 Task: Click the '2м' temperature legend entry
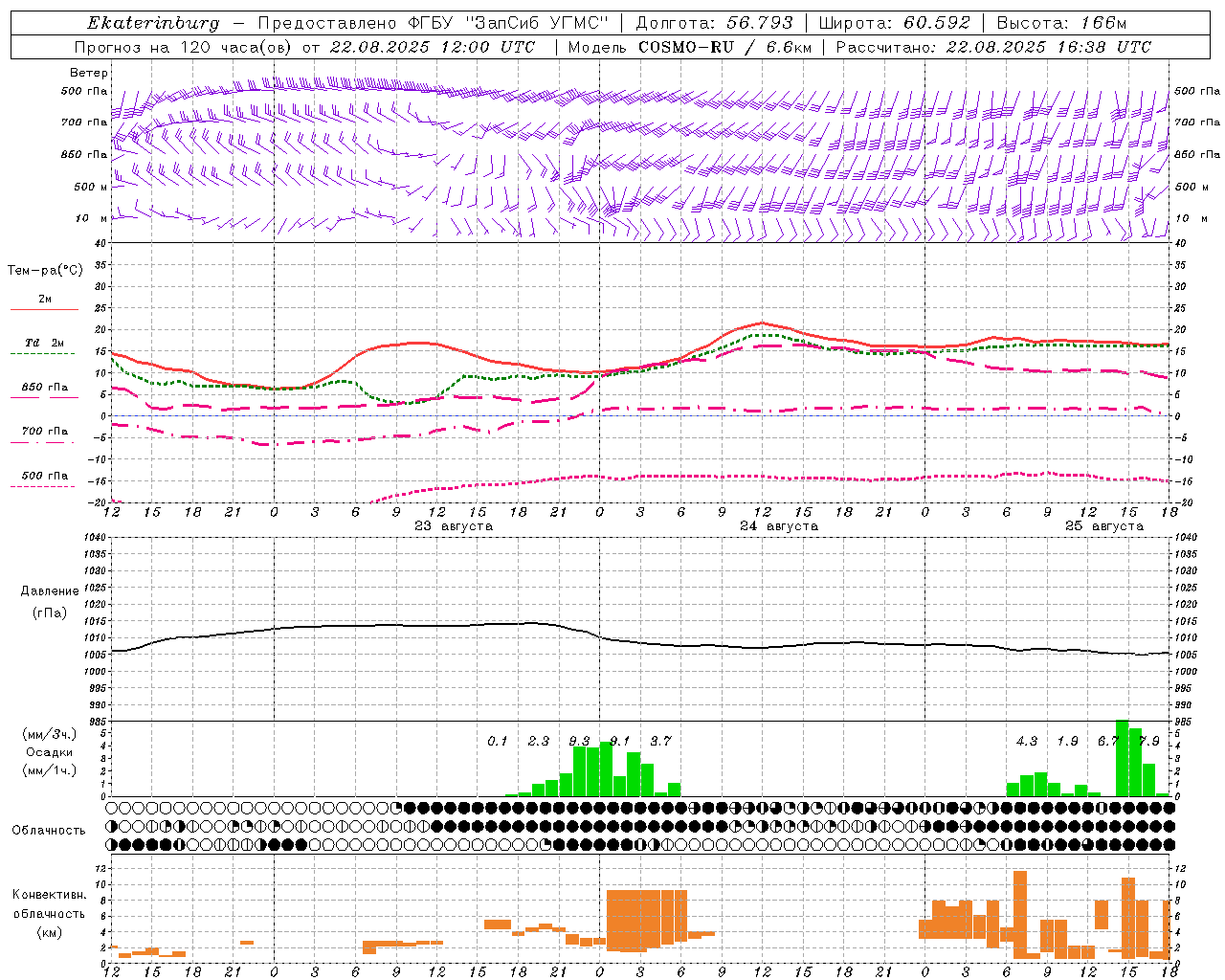point(45,300)
